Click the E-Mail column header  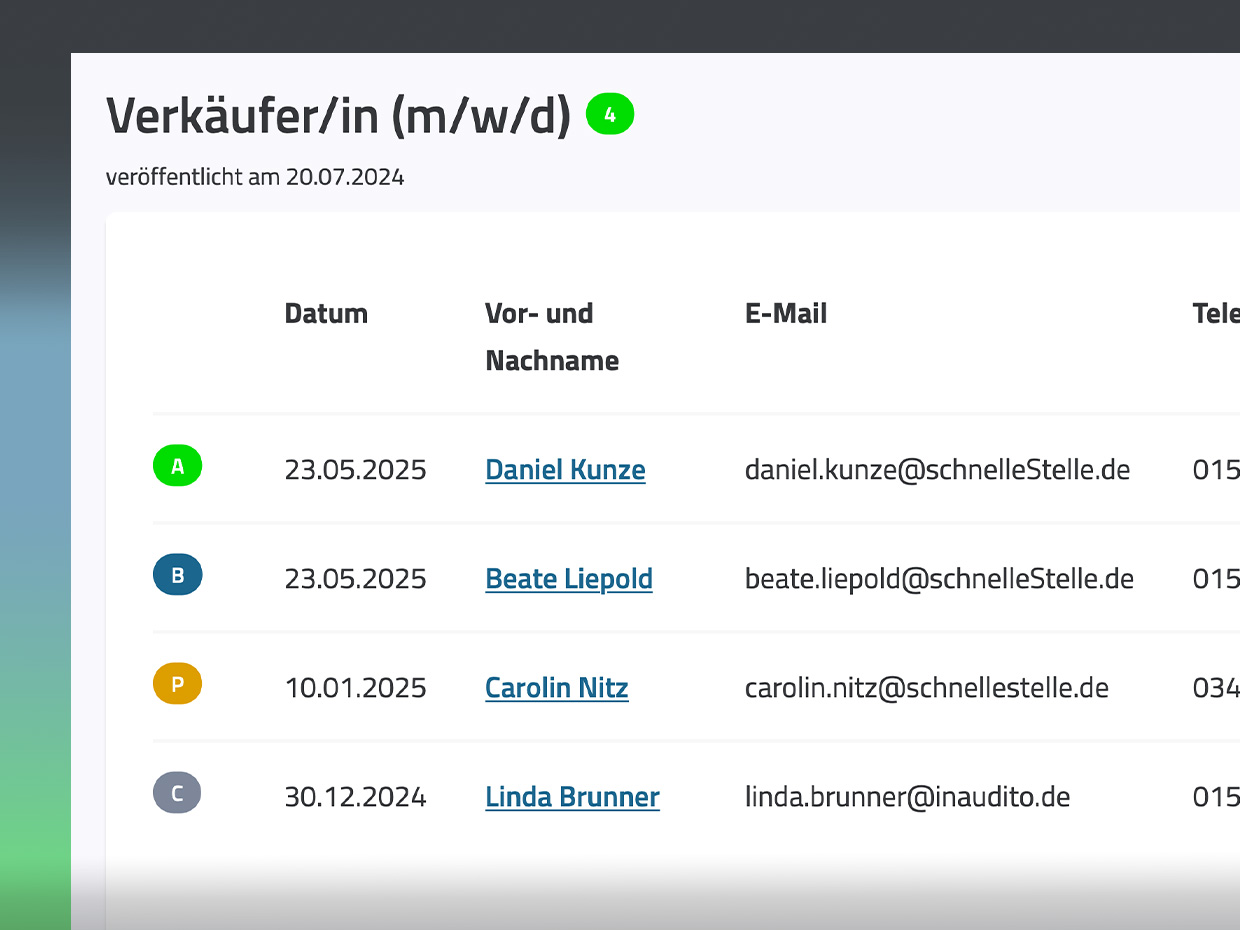pos(785,313)
